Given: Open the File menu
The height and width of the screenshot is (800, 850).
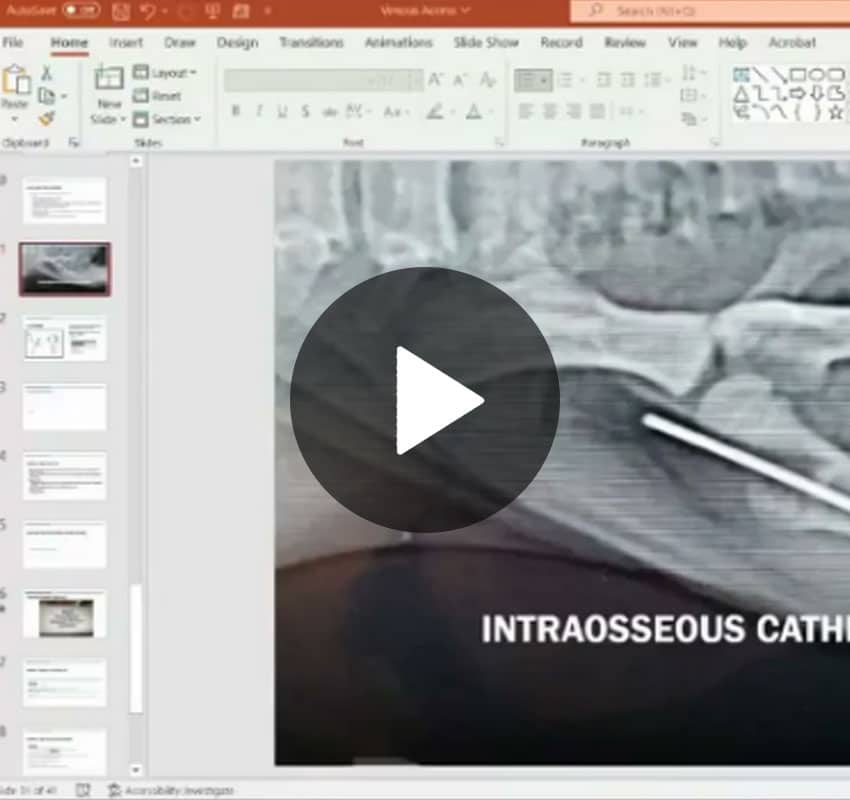Looking at the screenshot, I should pyautogui.click(x=13, y=42).
